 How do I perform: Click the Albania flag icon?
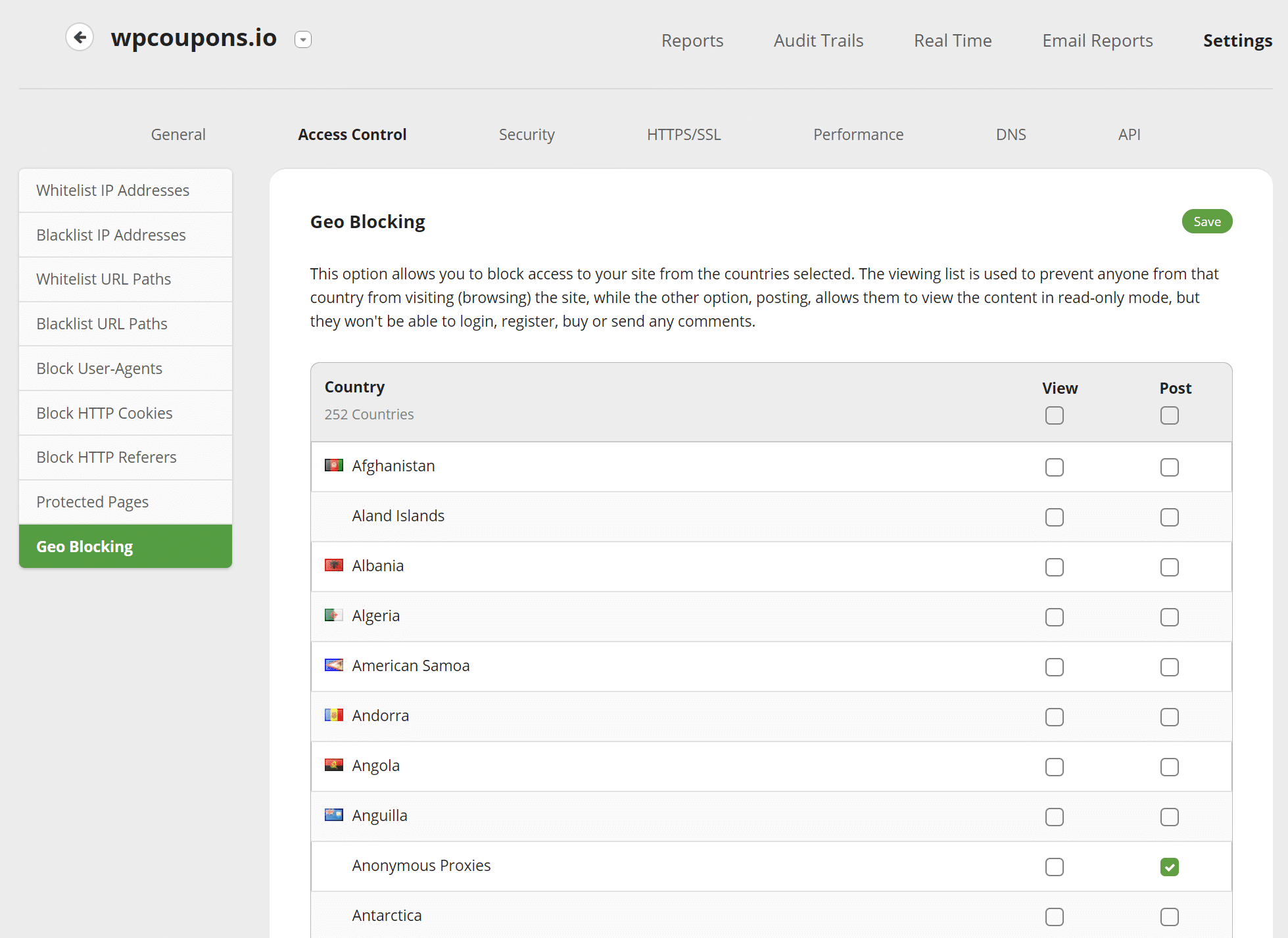pos(334,565)
